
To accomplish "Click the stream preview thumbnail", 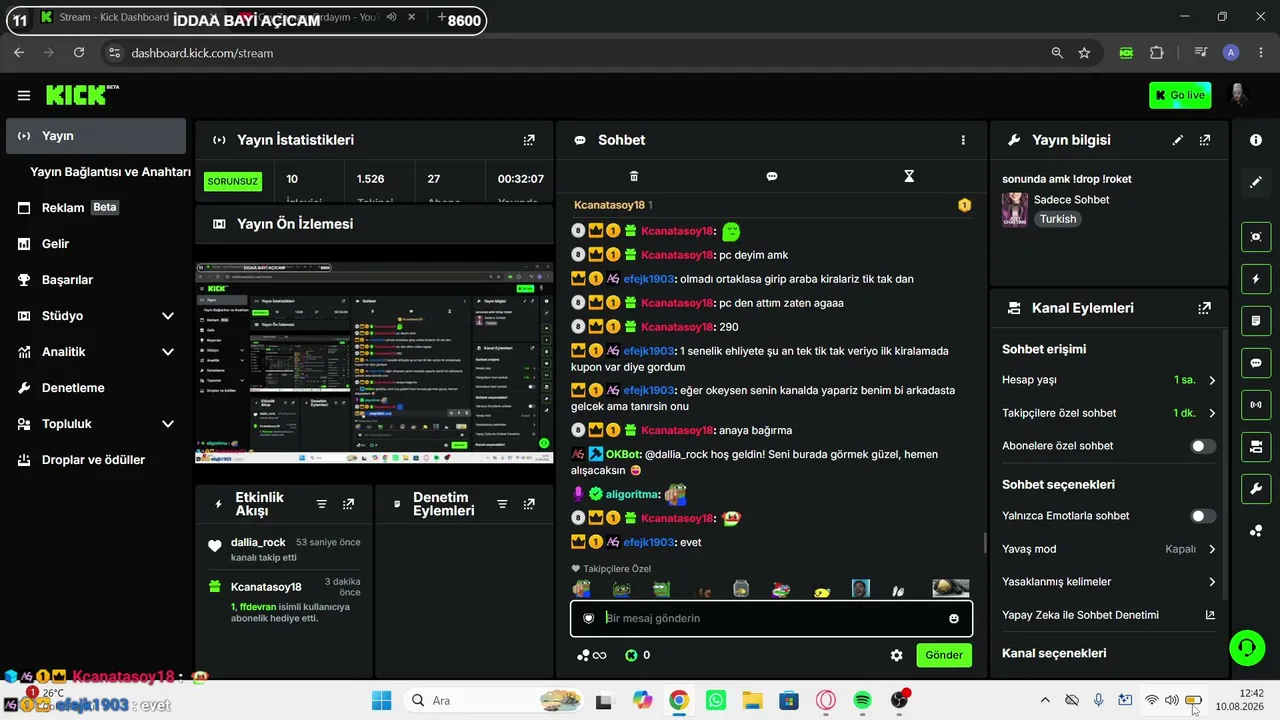I will coord(374,363).
